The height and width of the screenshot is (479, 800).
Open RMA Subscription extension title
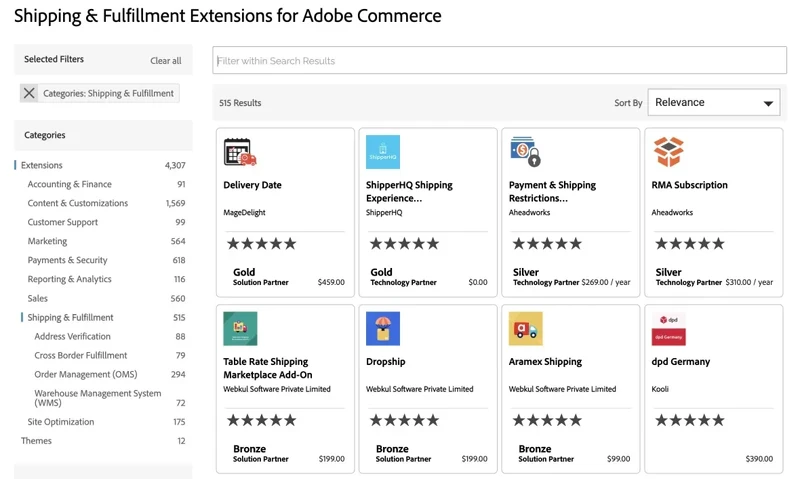[x=689, y=185]
